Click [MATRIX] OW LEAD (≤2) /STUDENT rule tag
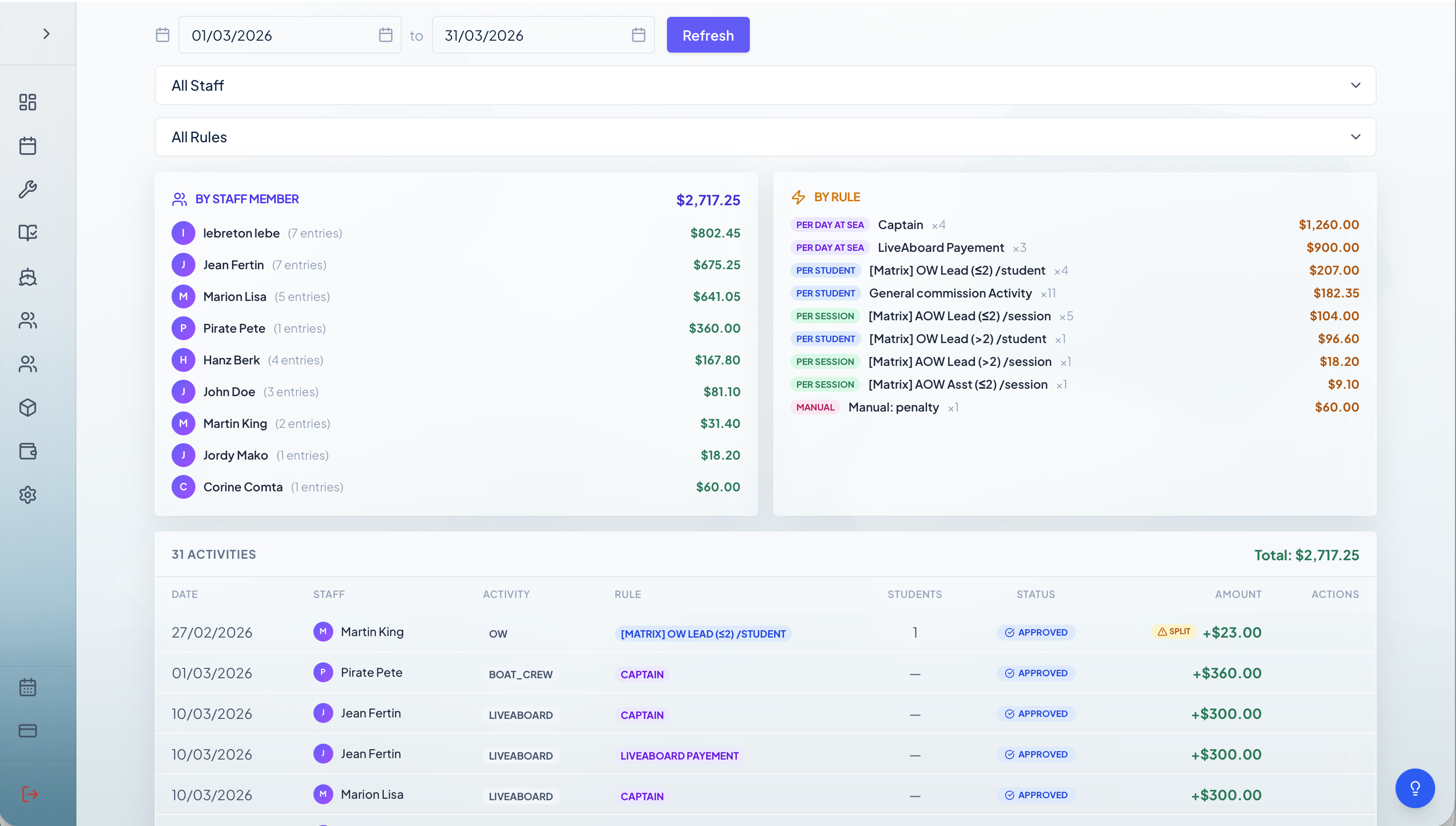 pyautogui.click(x=703, y=634)
